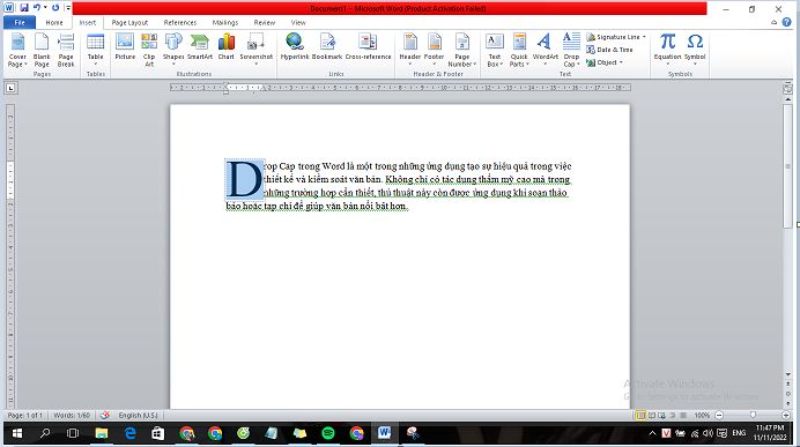
Task: Switch to the Page Layout tab
Action: [130, 22]
